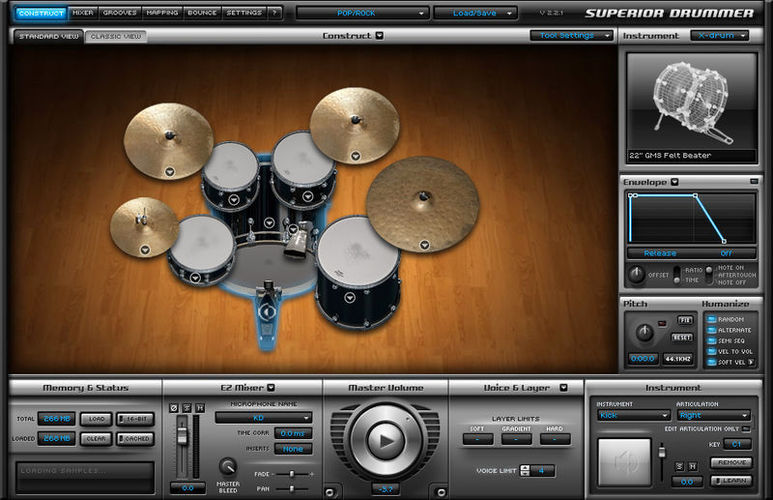Mute the Kick in the Instrument panel

[692, 466]
